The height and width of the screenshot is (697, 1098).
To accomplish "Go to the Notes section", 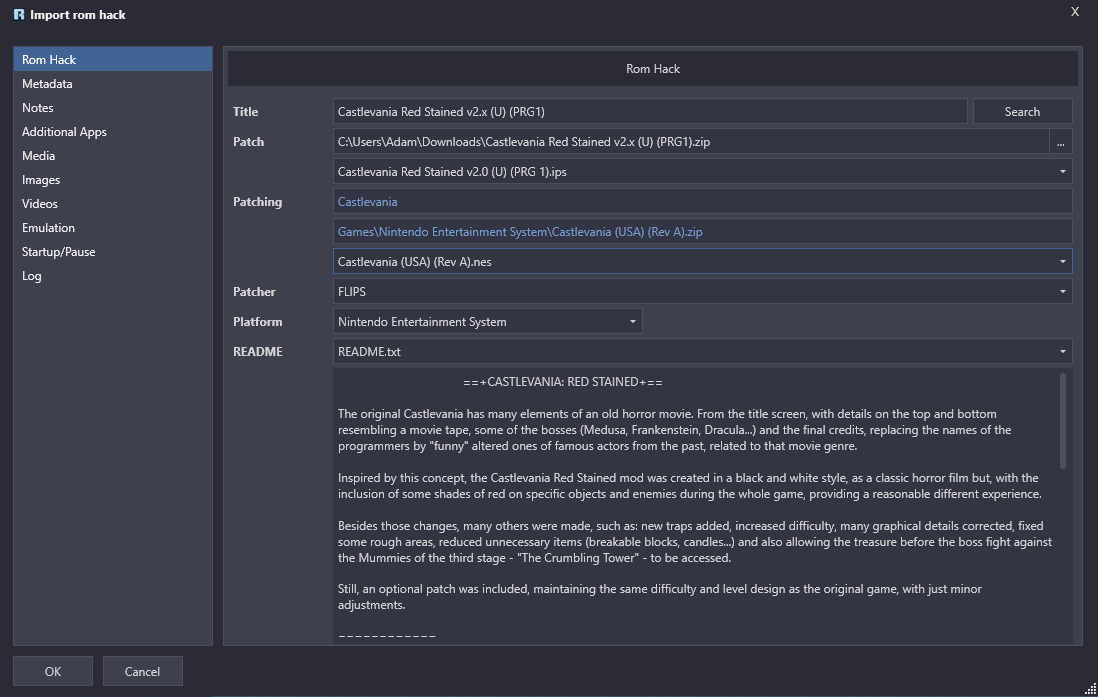I will 113,108.
